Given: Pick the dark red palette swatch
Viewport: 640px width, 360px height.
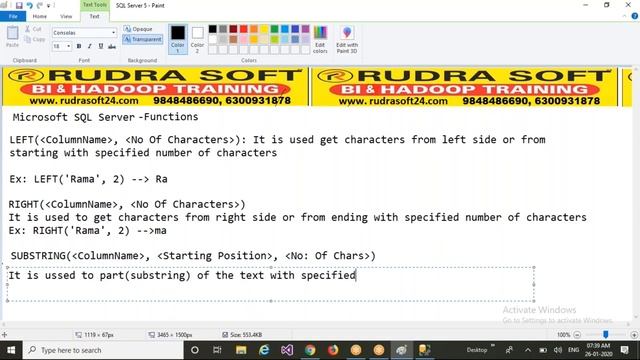Looking at the screenshot, I should point(233,29).
